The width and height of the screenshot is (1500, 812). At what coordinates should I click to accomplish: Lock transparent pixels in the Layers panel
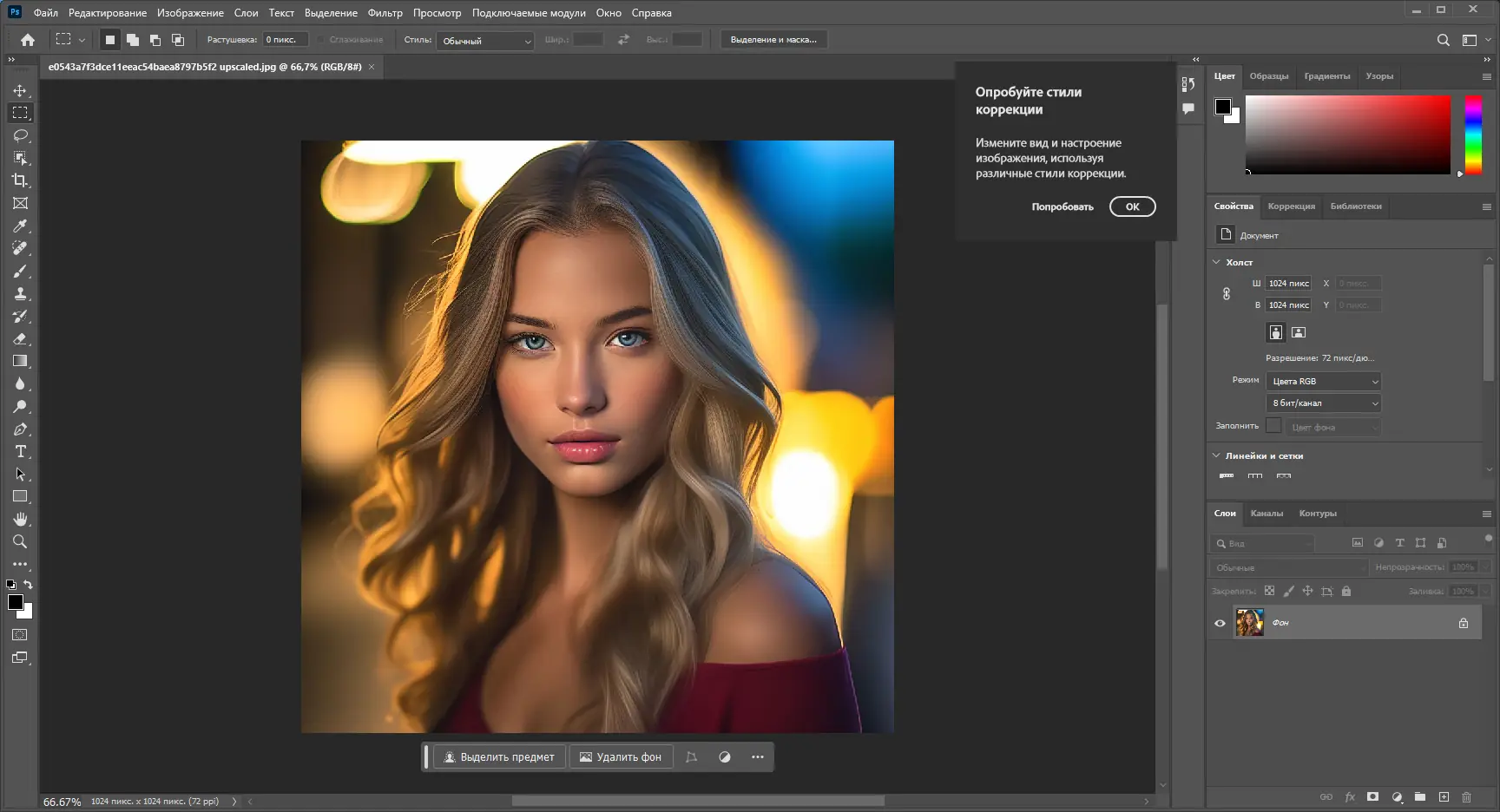tap(1270, 591)
